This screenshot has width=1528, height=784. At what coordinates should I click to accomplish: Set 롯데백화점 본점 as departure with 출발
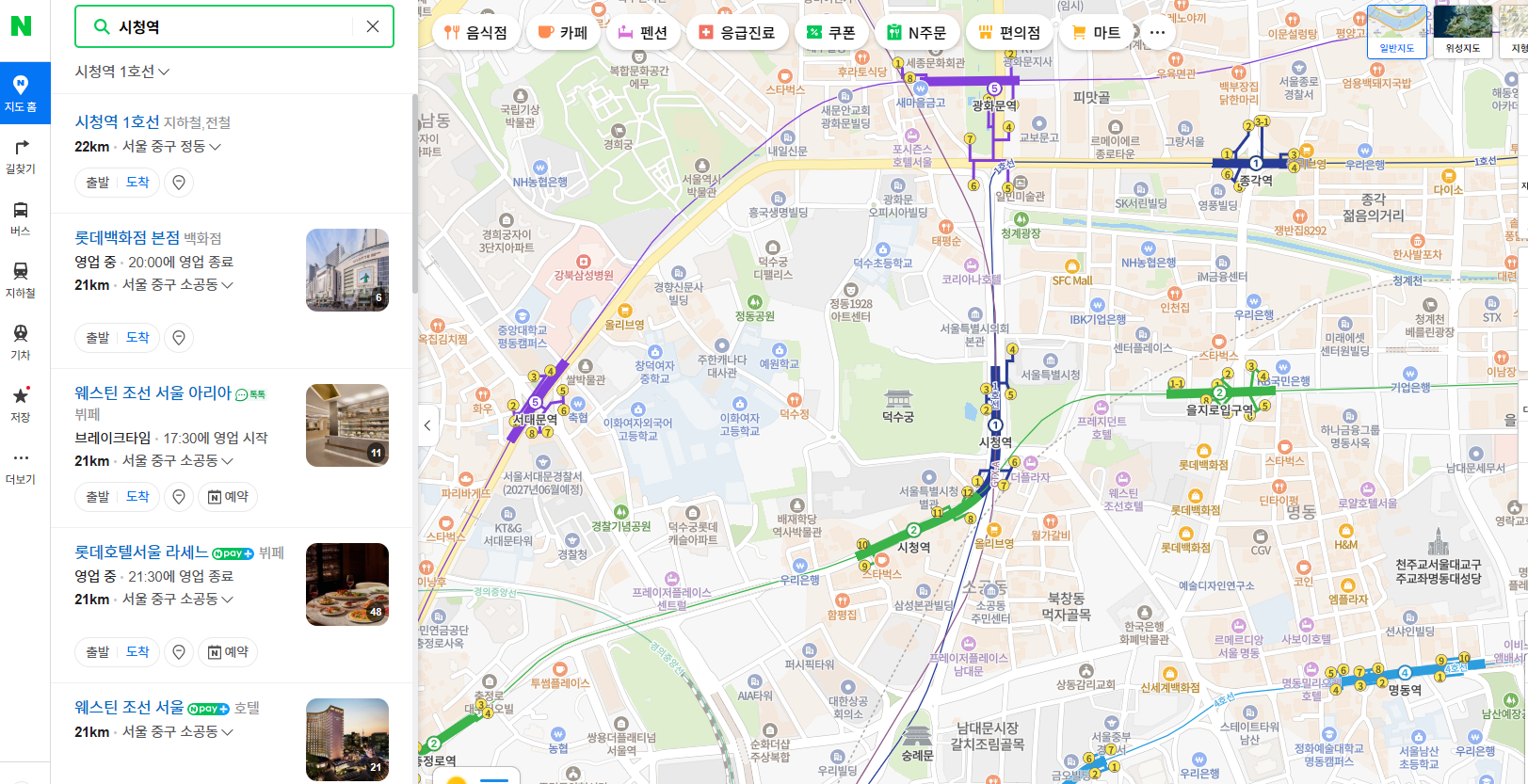[x=98, y=337]
